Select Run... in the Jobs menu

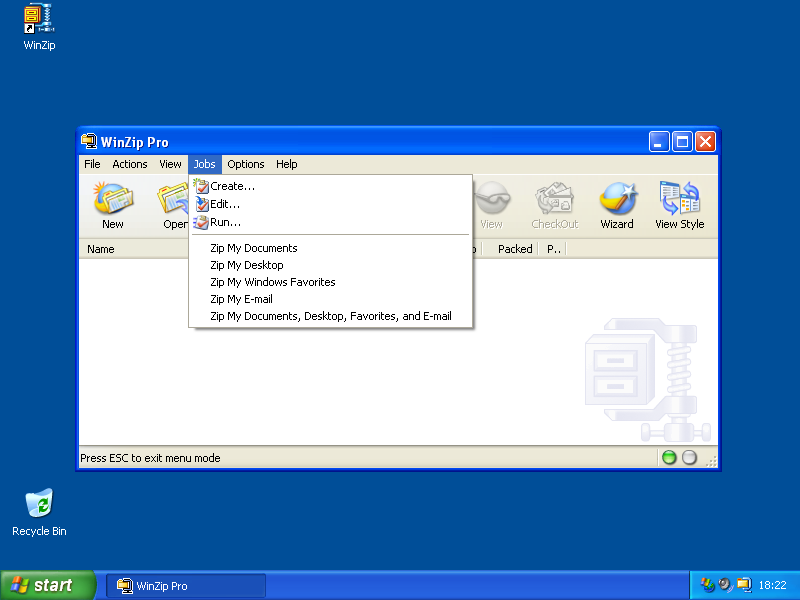coord(225,222)
